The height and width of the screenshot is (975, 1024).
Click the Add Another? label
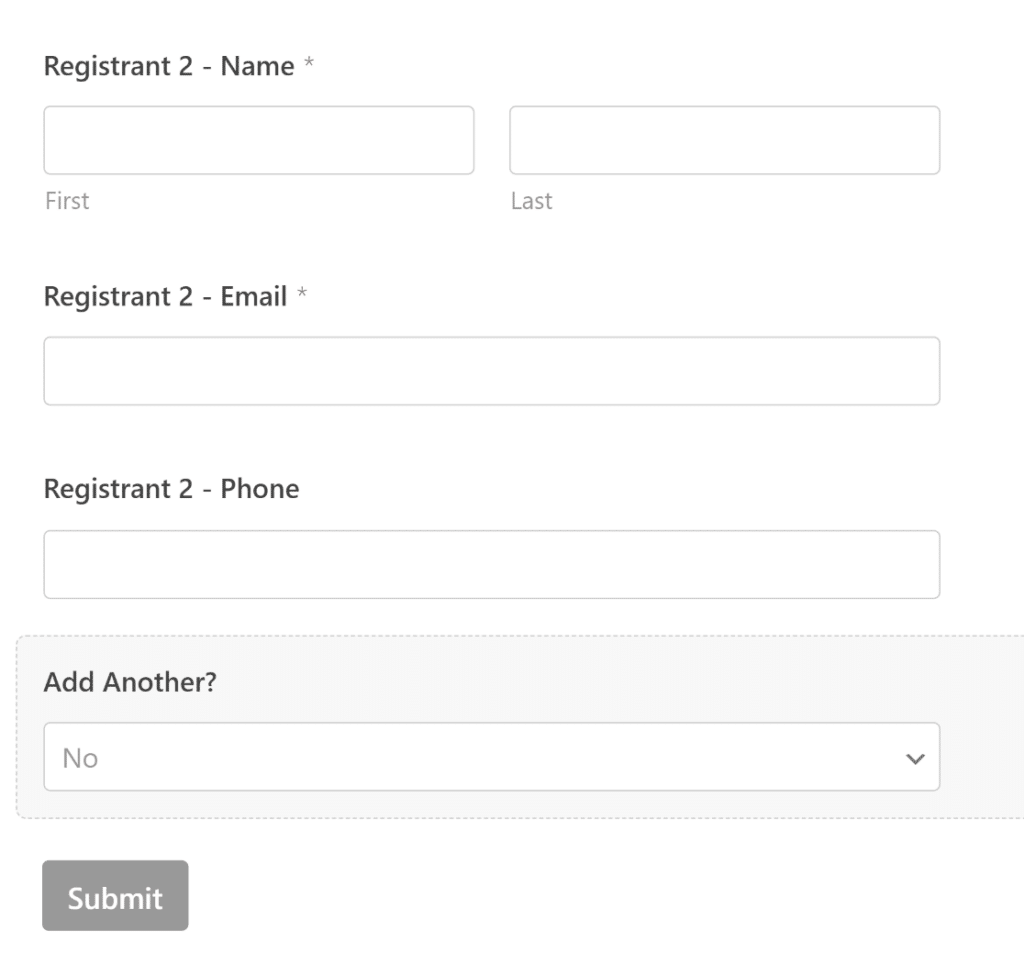tap(131, 682)
